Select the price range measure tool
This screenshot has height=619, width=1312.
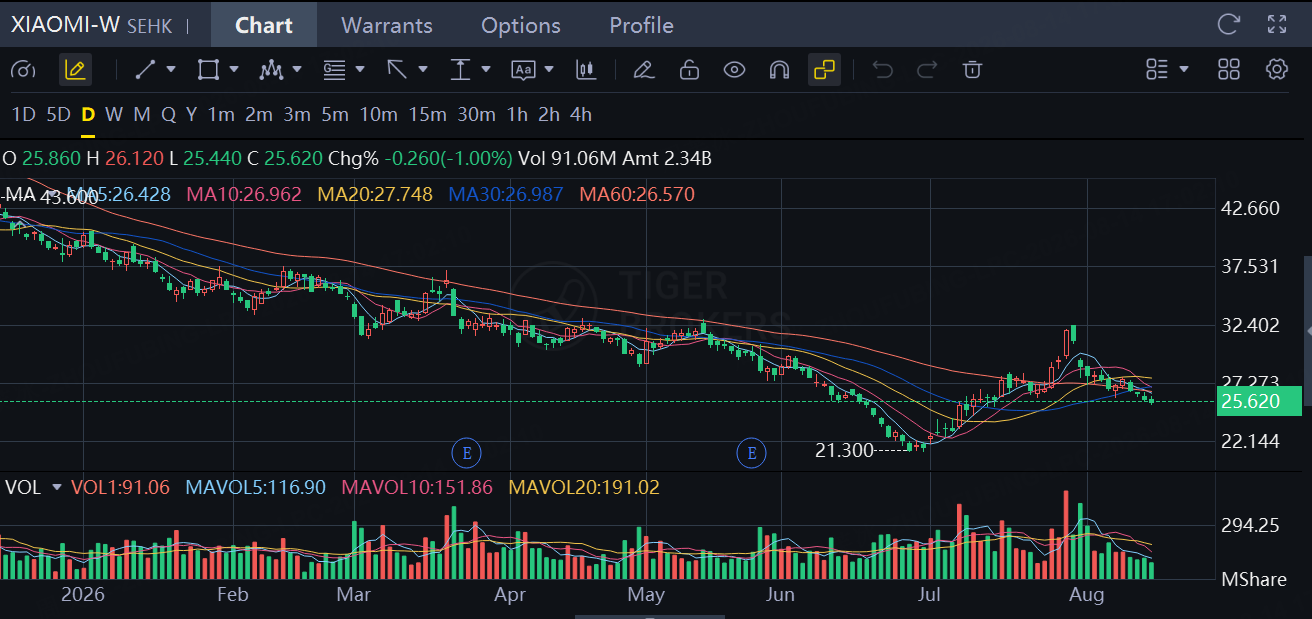click(x=460, y=70)
